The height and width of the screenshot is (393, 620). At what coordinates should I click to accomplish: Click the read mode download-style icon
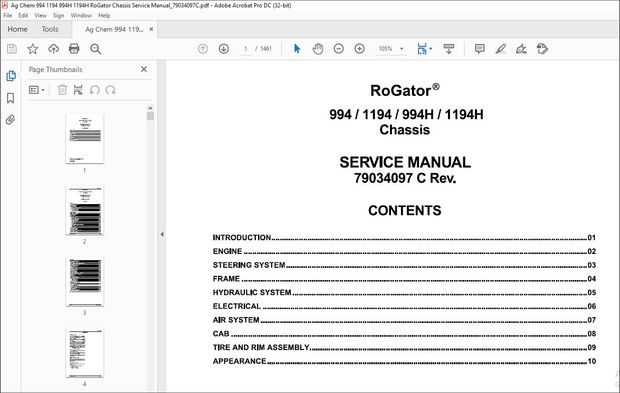[x=449, y=49]
